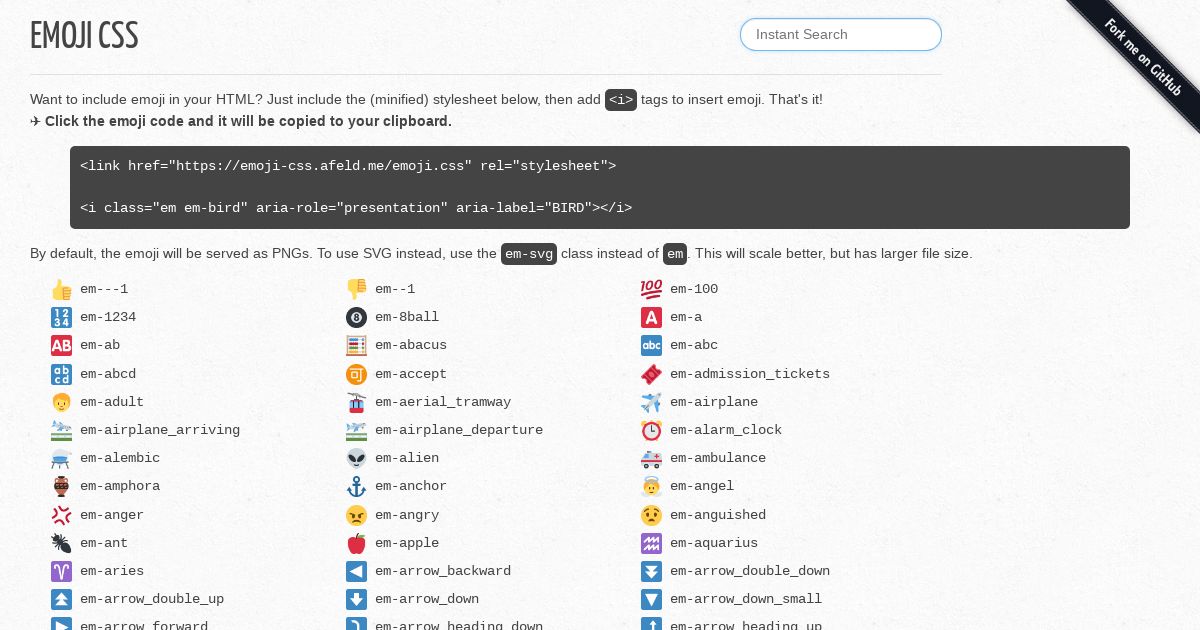Click the anguished face emoji icon
The width and height of the screenshot is (1200, 630).
651,515
